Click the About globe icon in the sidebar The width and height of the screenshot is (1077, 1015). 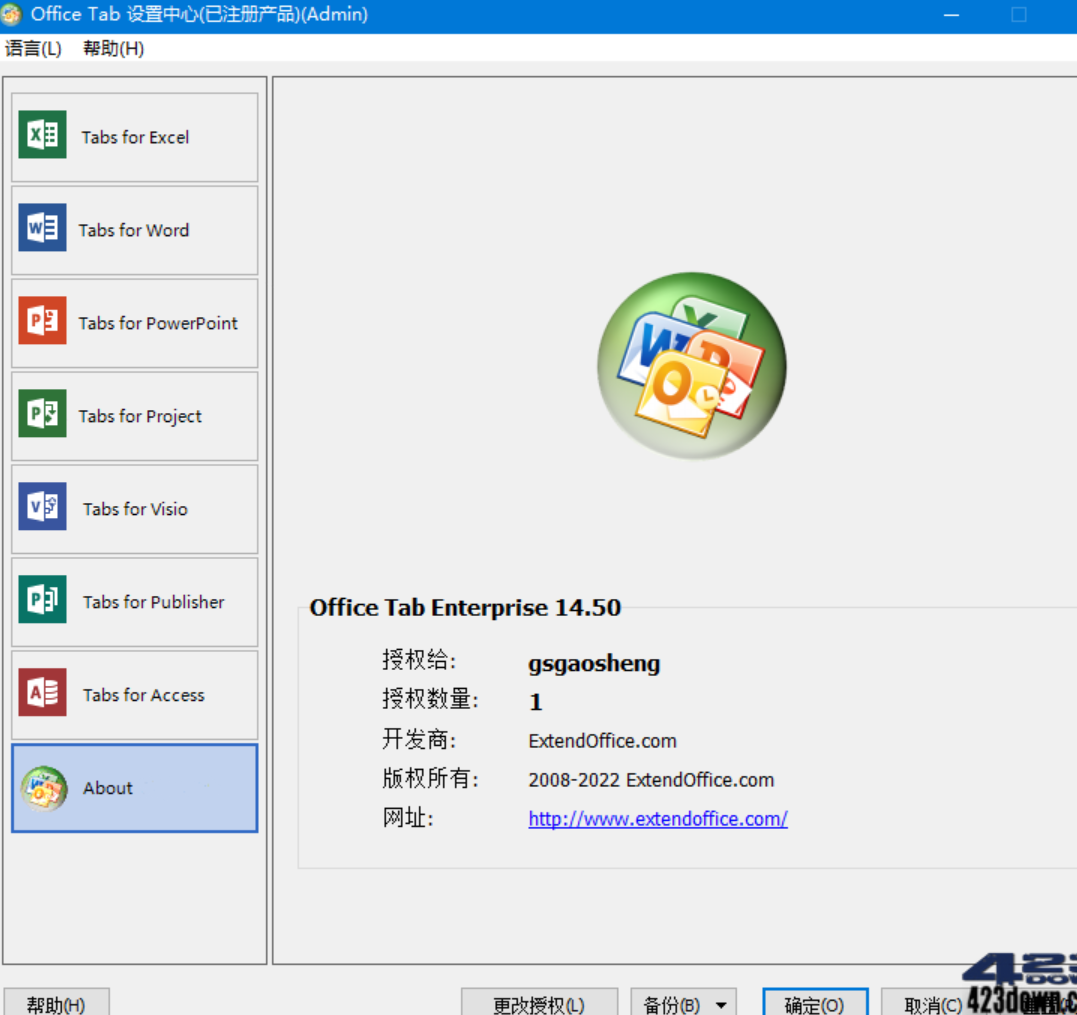tap(44, 788)
